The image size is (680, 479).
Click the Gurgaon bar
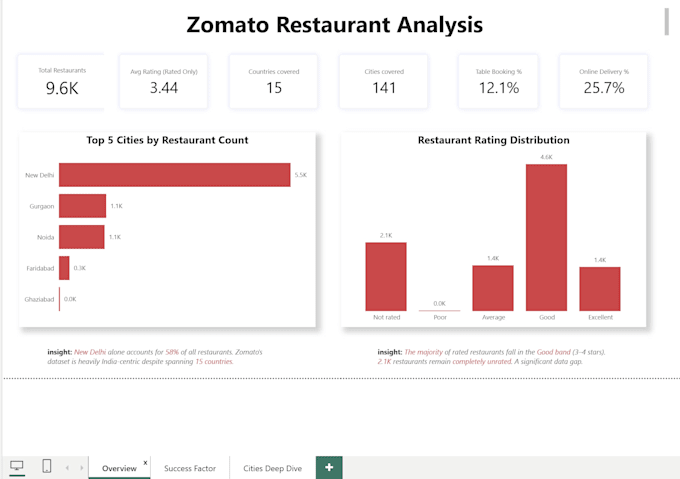[x=82, y=206]
